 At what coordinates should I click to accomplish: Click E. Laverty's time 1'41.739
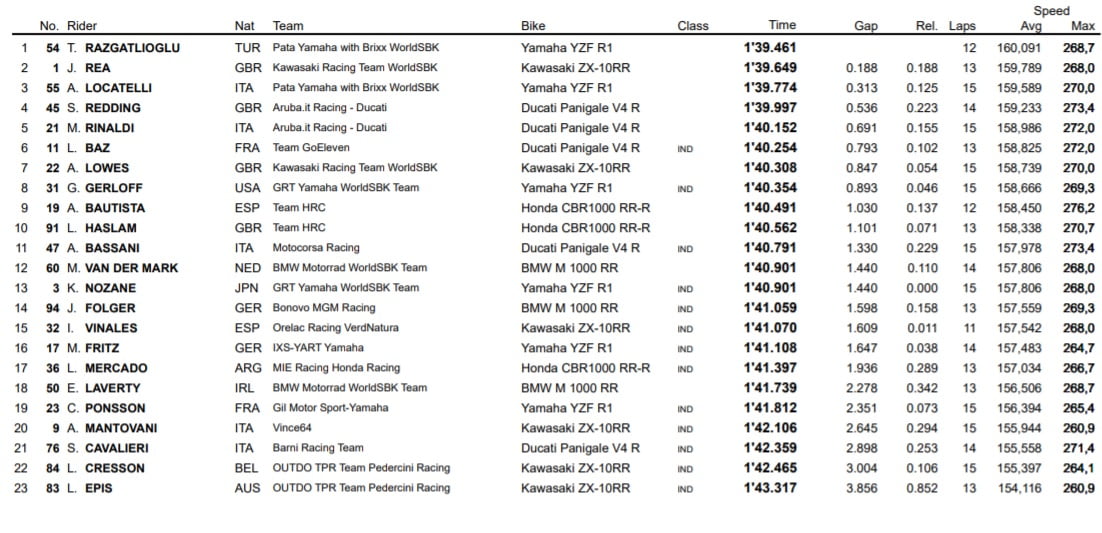pos(770,388)
